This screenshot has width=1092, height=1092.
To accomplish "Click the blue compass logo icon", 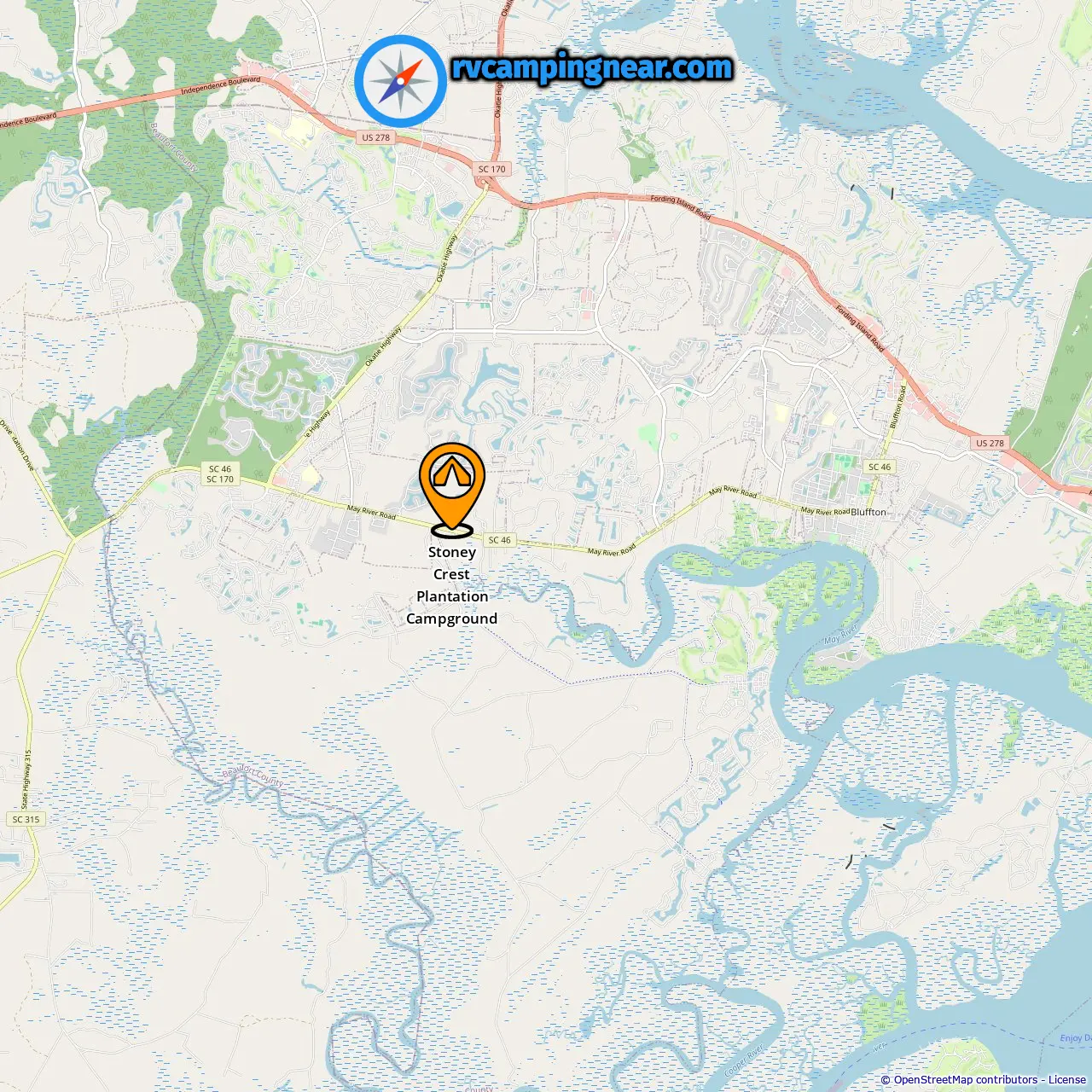I will click(x=401, y=81).
